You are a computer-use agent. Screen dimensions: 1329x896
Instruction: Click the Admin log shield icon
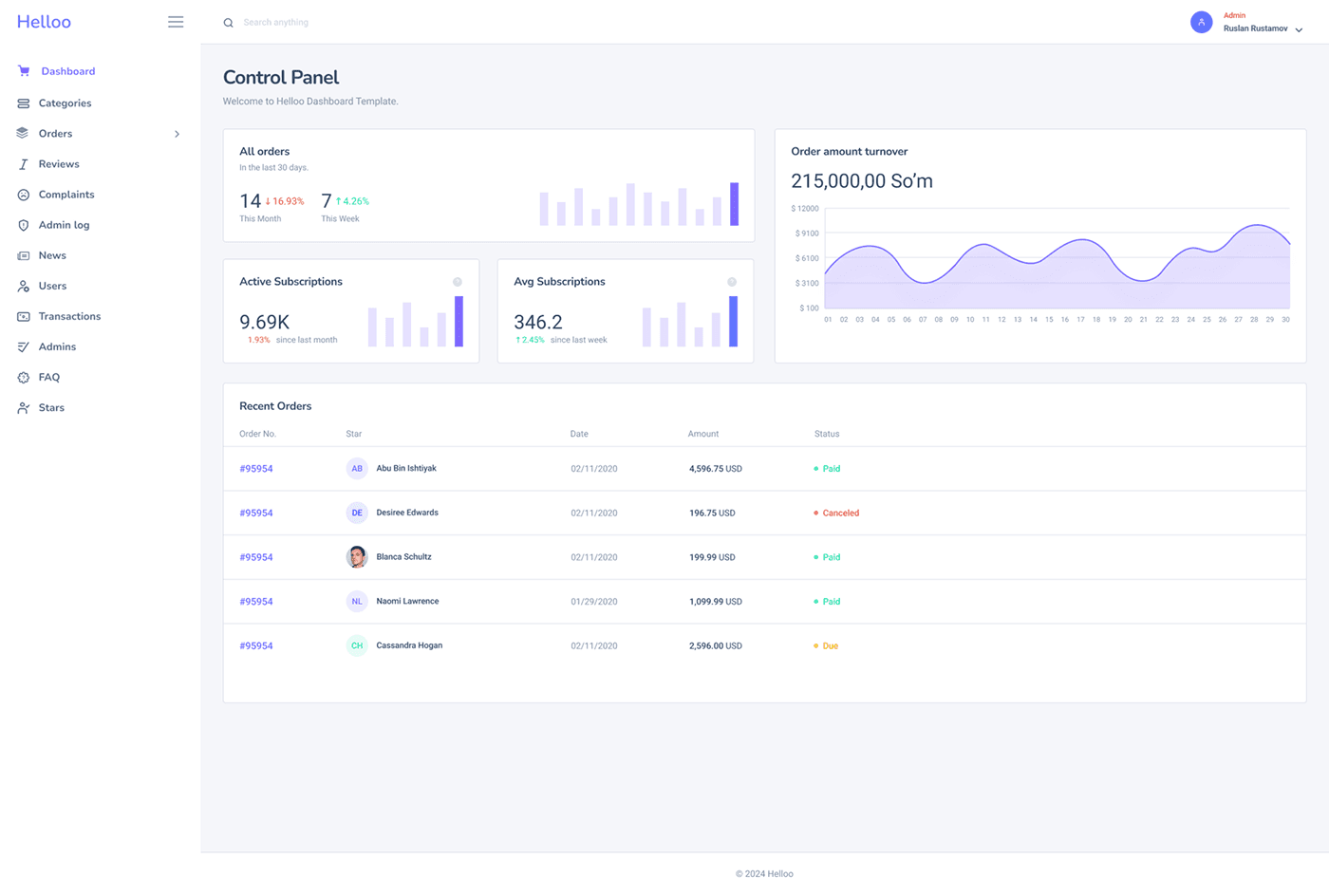[x=24, y=225]
